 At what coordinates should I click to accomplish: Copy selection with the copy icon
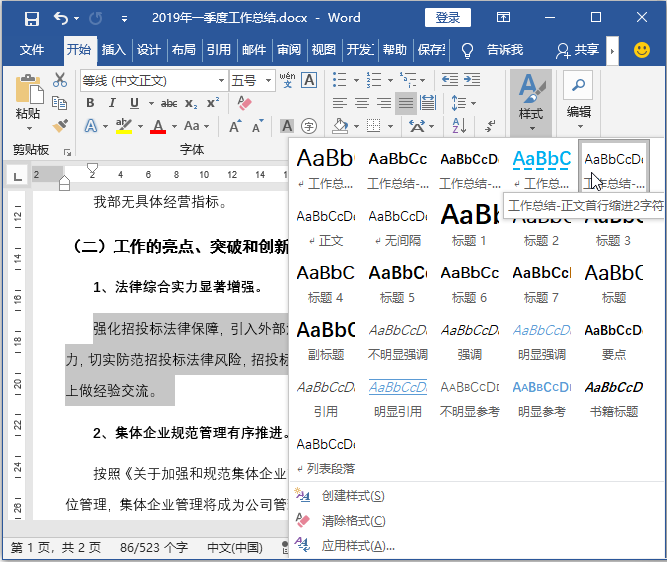click(x=60, y=103)
